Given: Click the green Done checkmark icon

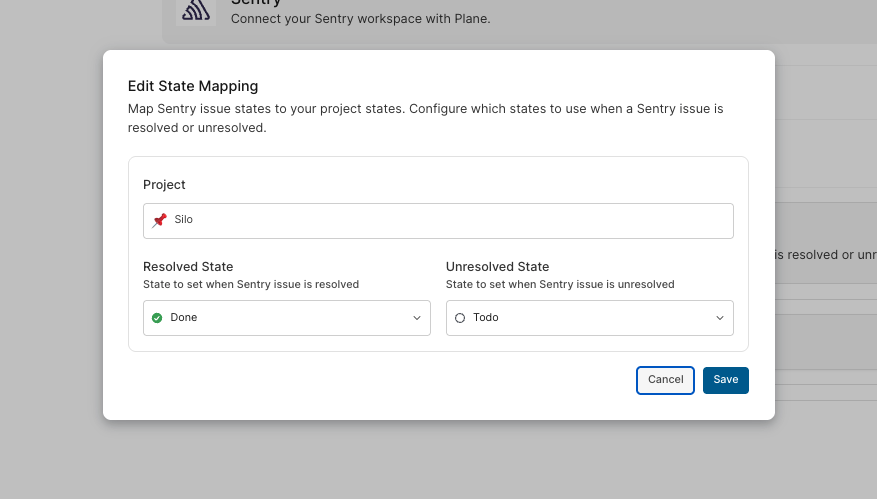Looking at the screenshot, I should (x=157, y=318).
